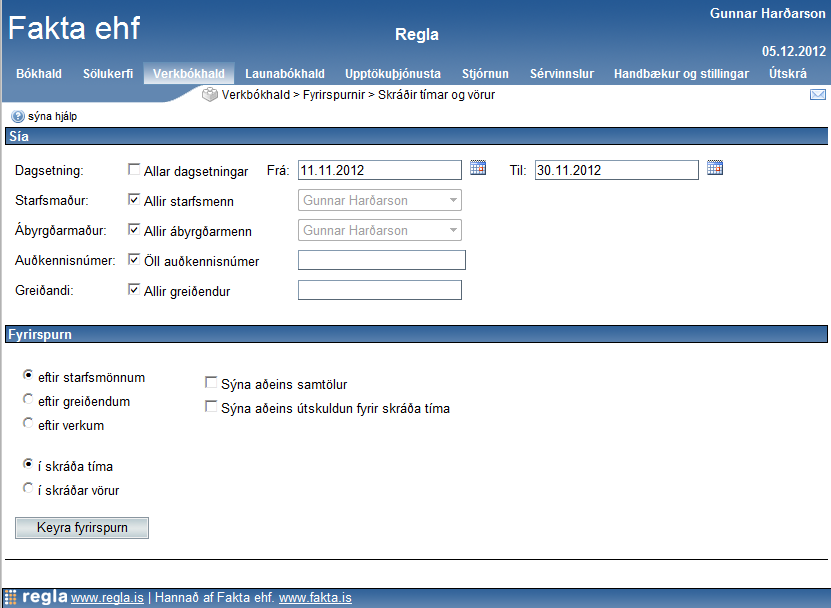The height and width of the screenshot is (608, 831).
Task: Open the calendar picker for Frá date
Action: coord(478,168)
